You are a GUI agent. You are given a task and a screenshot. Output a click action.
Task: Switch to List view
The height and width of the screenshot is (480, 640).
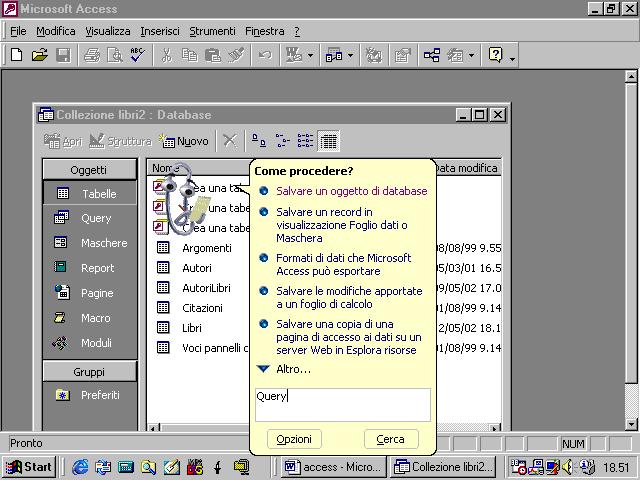coord(305,141)
